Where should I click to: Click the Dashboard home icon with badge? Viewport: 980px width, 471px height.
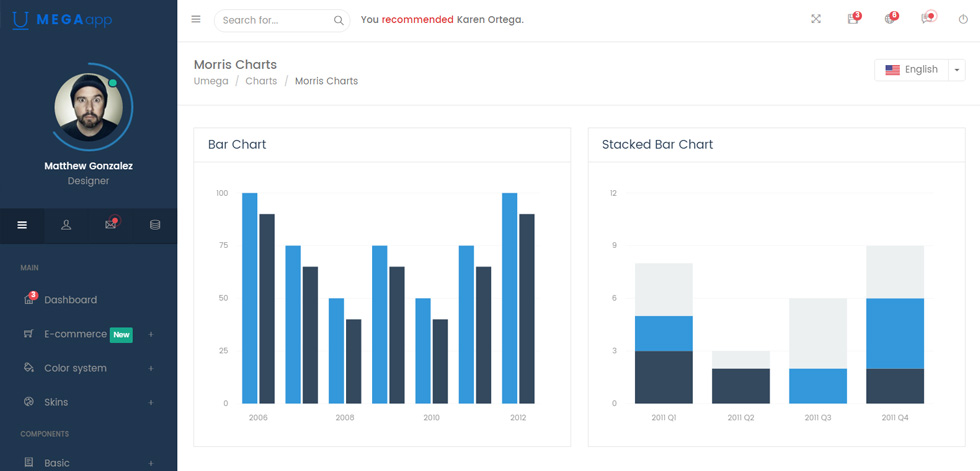tap(29, 299)
